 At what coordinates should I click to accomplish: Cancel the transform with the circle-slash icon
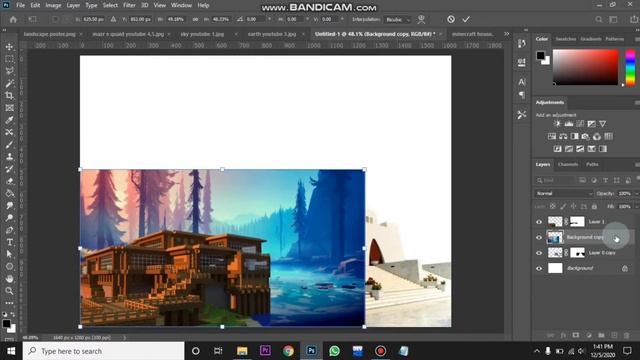[x=451, y=19]
